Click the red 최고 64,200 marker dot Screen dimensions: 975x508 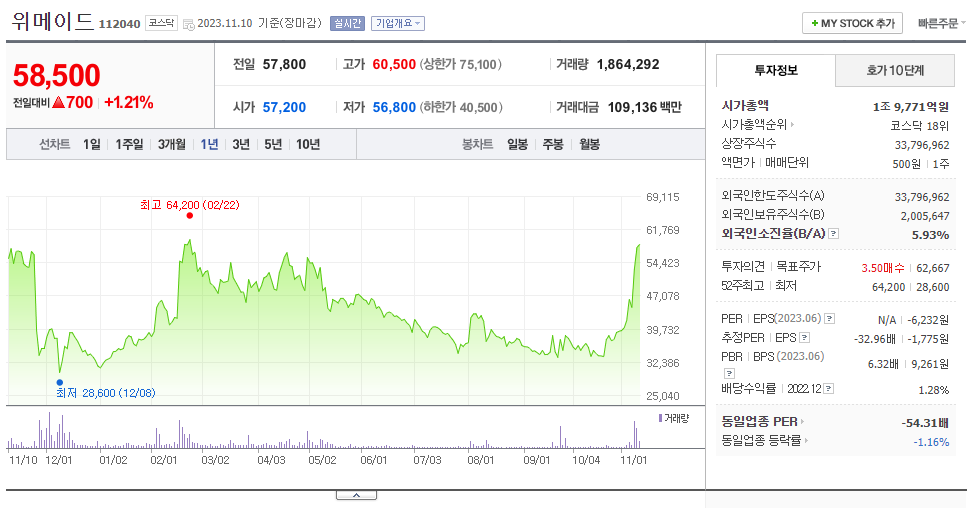pos(190,216)
